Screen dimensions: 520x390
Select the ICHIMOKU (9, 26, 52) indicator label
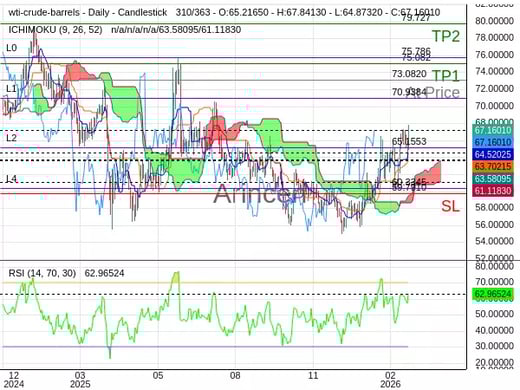(55, 30)
